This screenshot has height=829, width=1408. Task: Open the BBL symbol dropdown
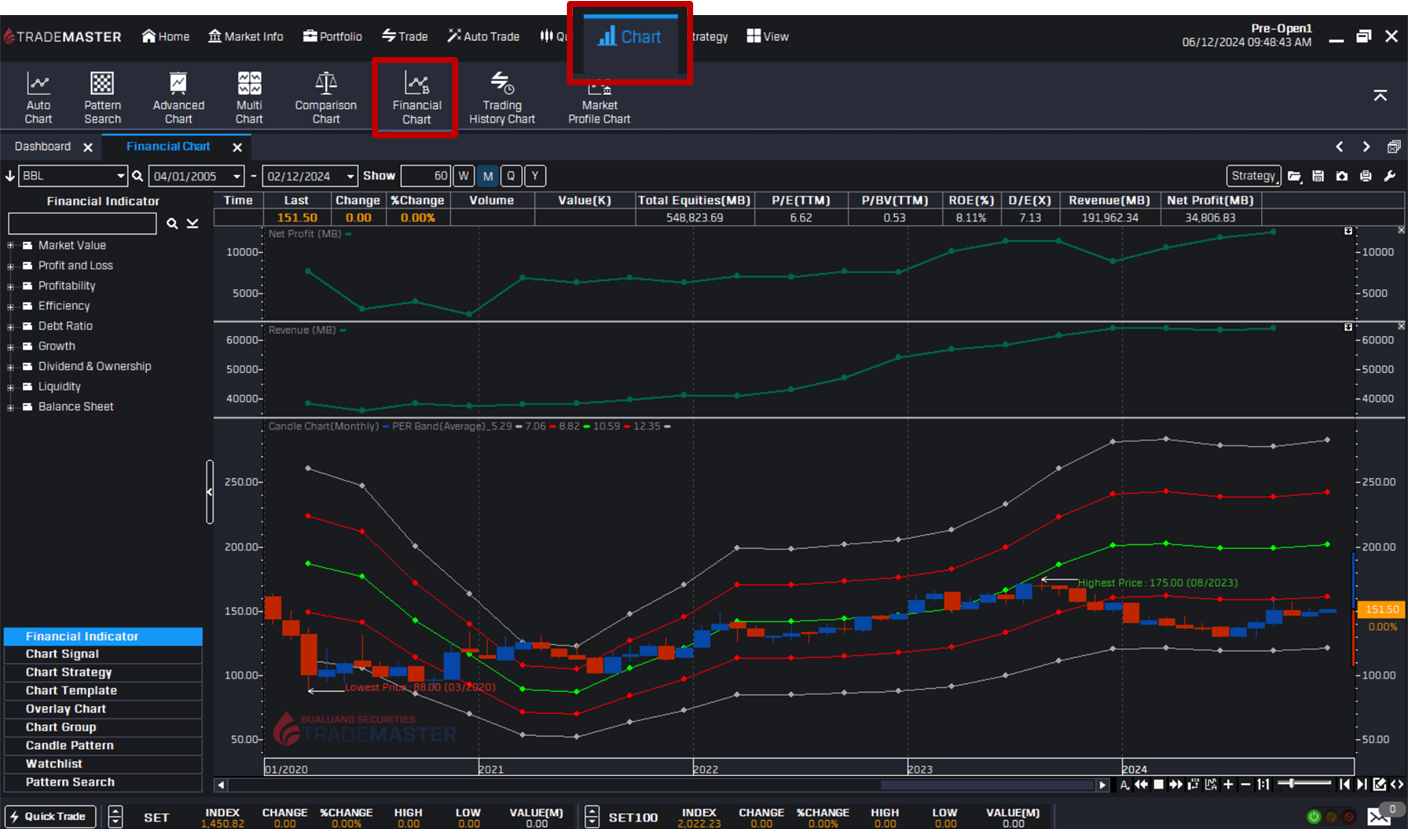pos(120,176)
